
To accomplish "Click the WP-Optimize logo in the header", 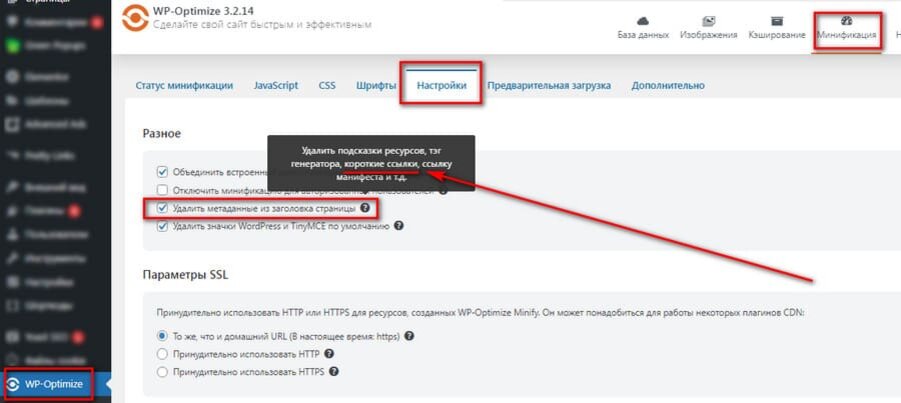I will tap(135, 18).
